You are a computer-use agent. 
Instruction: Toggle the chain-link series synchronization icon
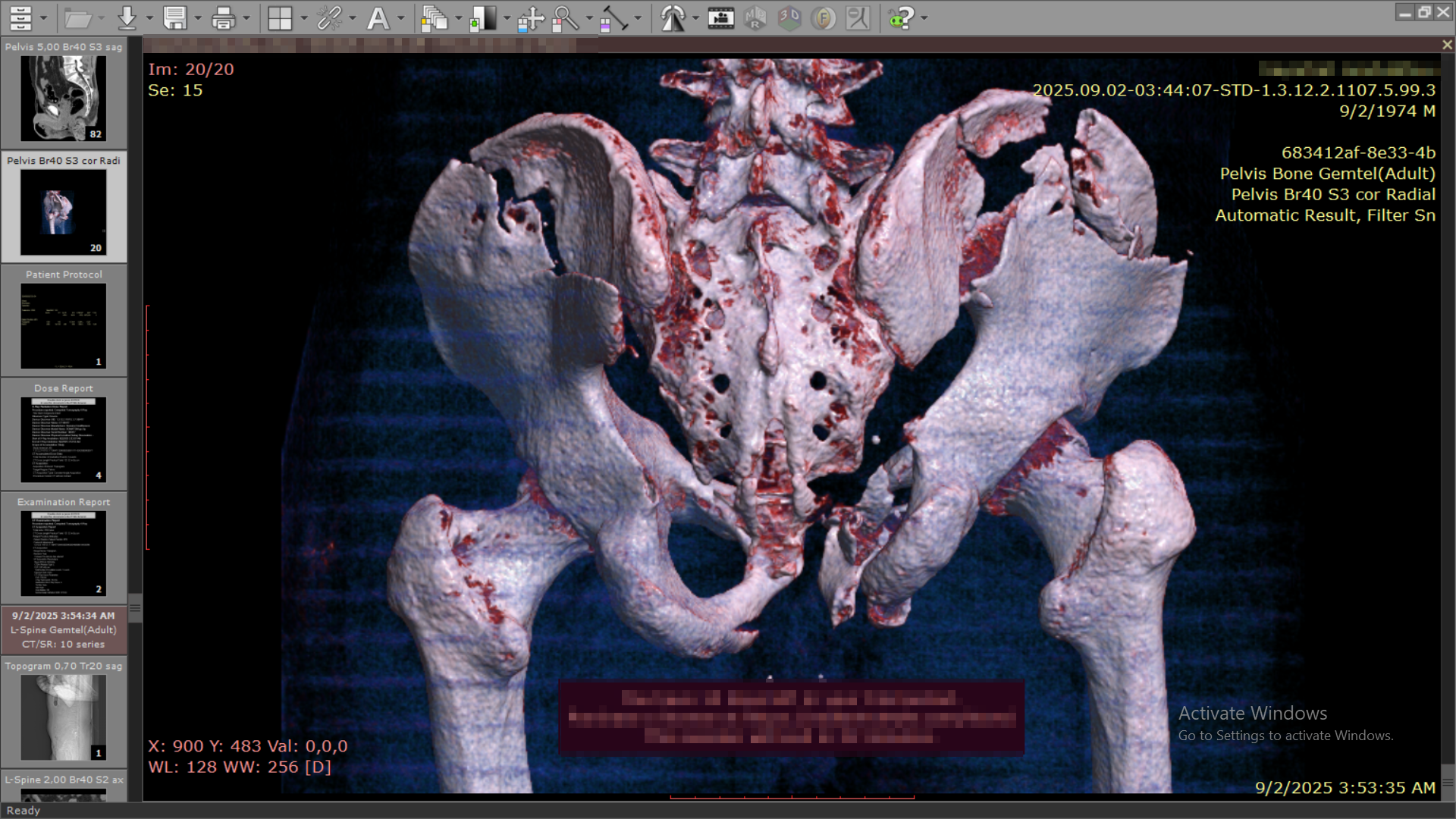click(329, 17)
